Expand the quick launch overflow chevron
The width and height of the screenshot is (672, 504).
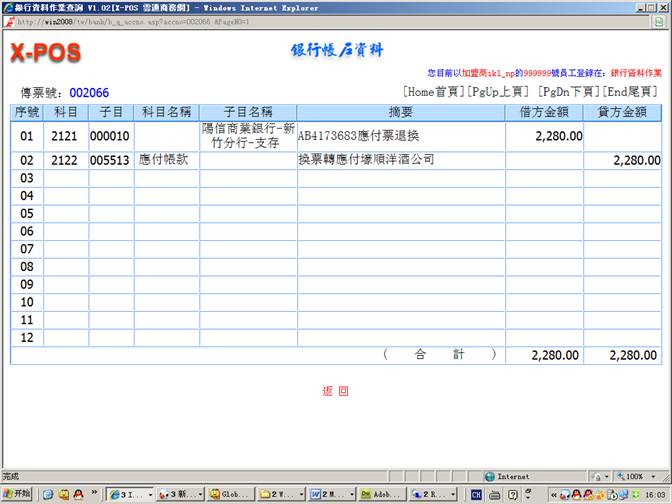96,494
